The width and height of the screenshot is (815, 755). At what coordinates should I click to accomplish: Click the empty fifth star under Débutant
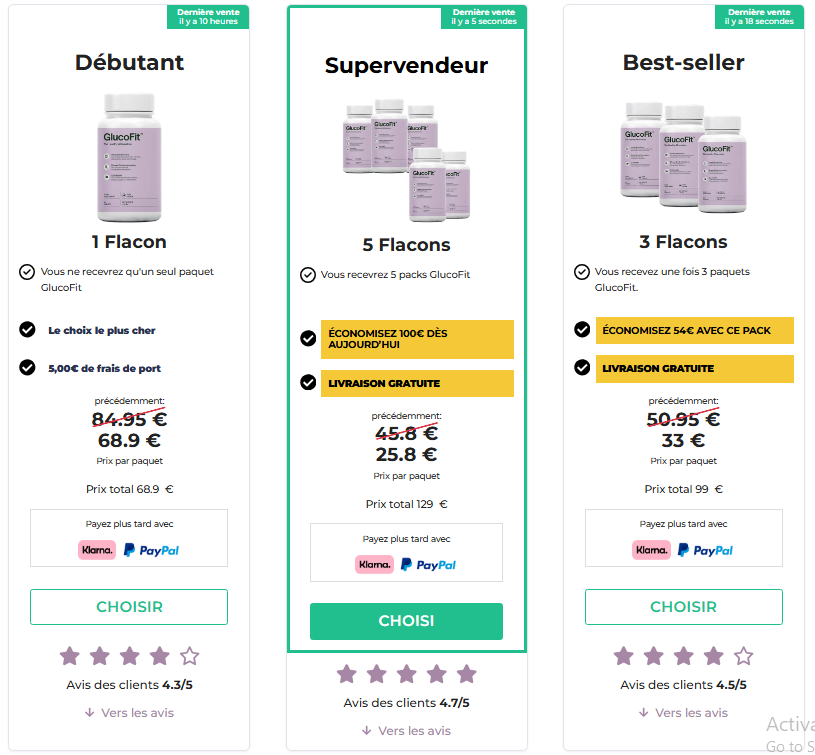point(190,656)
